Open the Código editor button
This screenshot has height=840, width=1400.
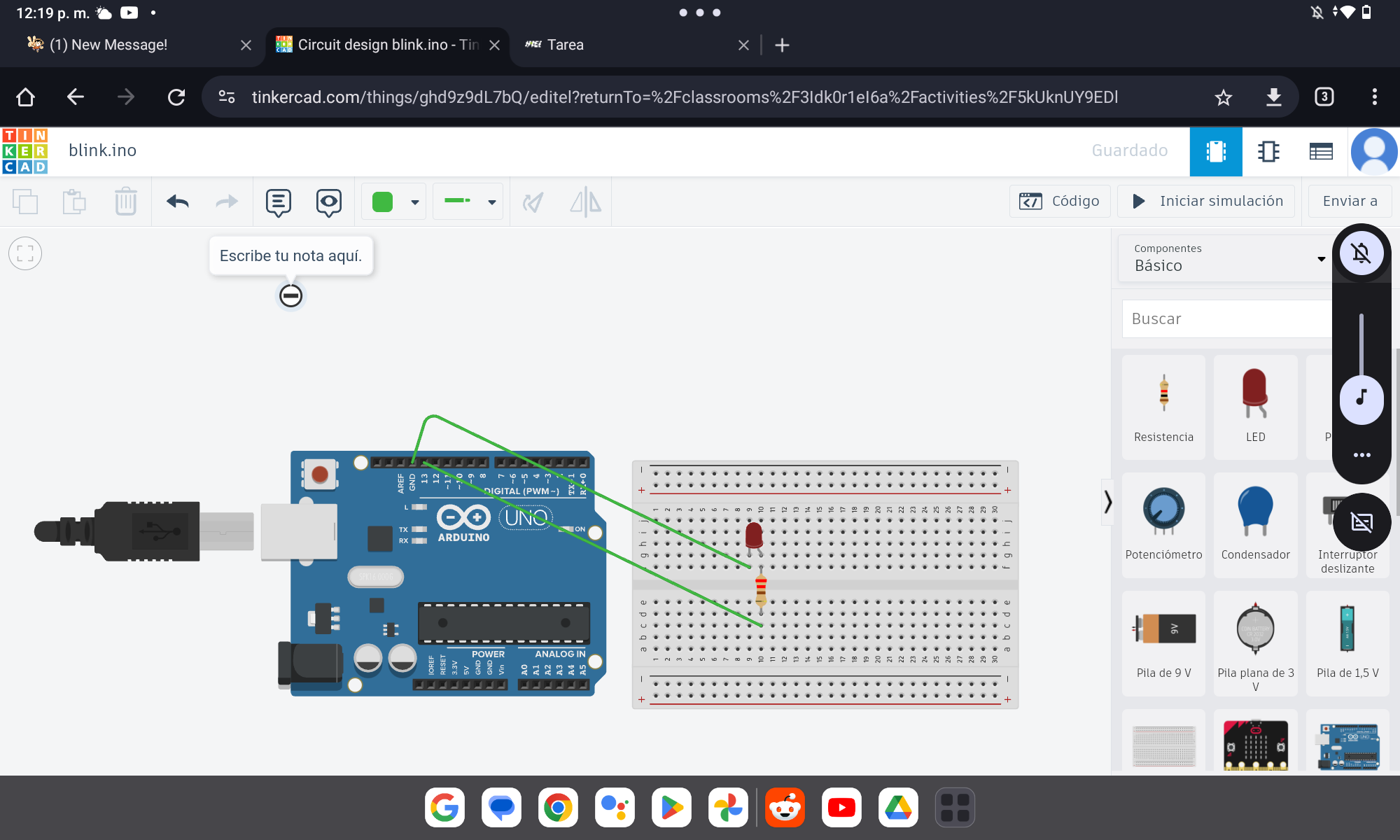click(x=1060, y=201)
